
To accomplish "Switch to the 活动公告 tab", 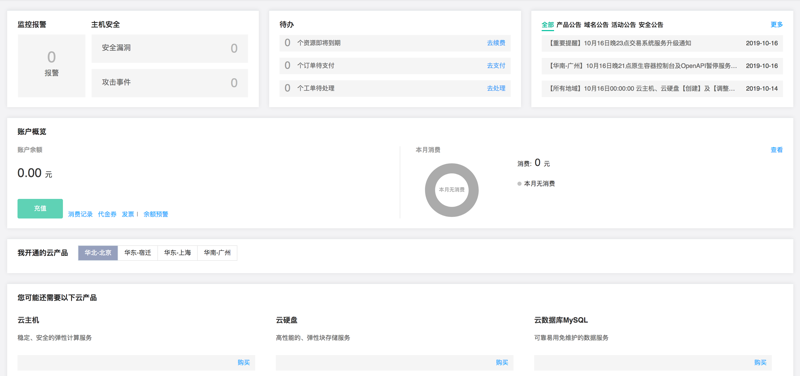I will click(x=623, y=25).
